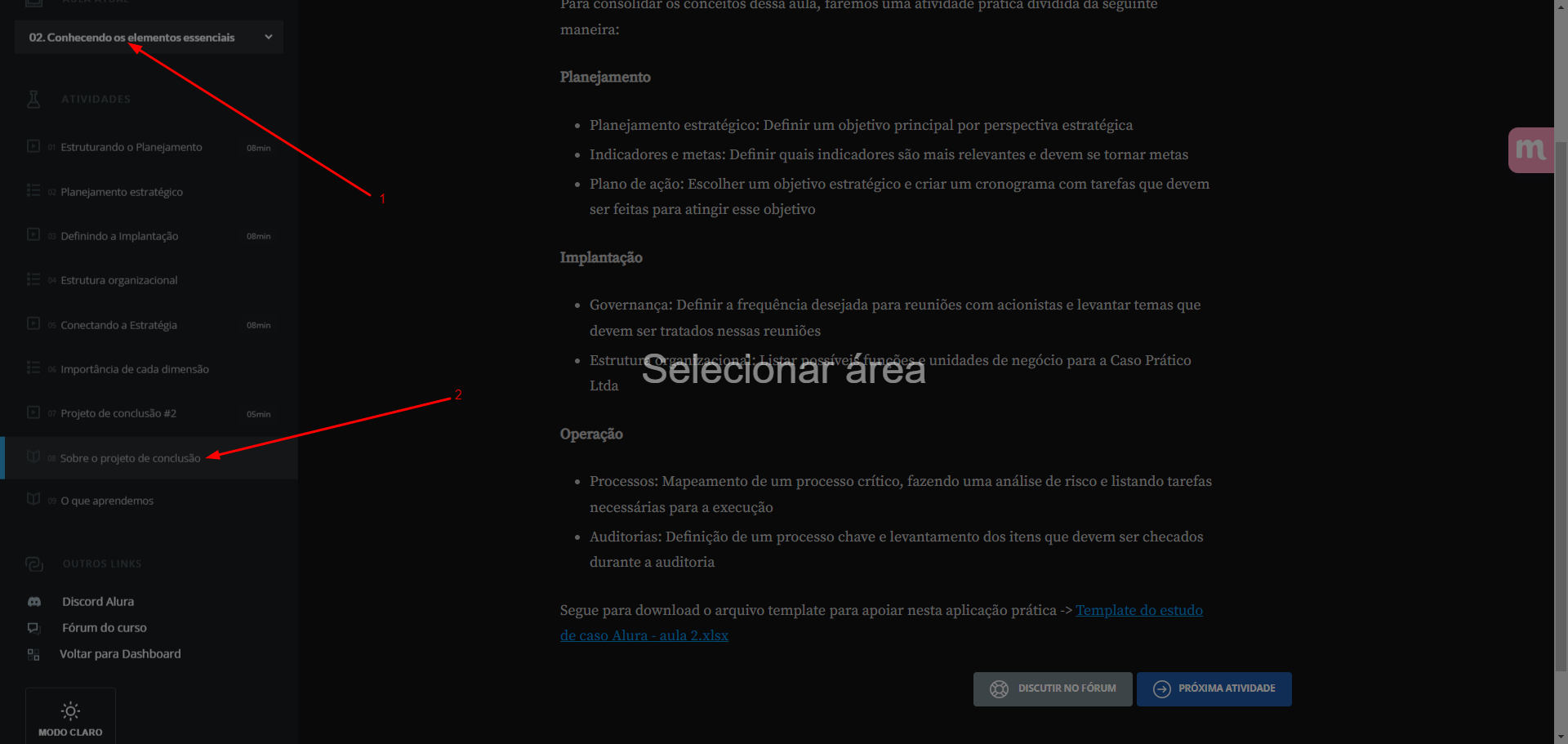Click list icon beside 'Estrutura organizacional'

33,279
